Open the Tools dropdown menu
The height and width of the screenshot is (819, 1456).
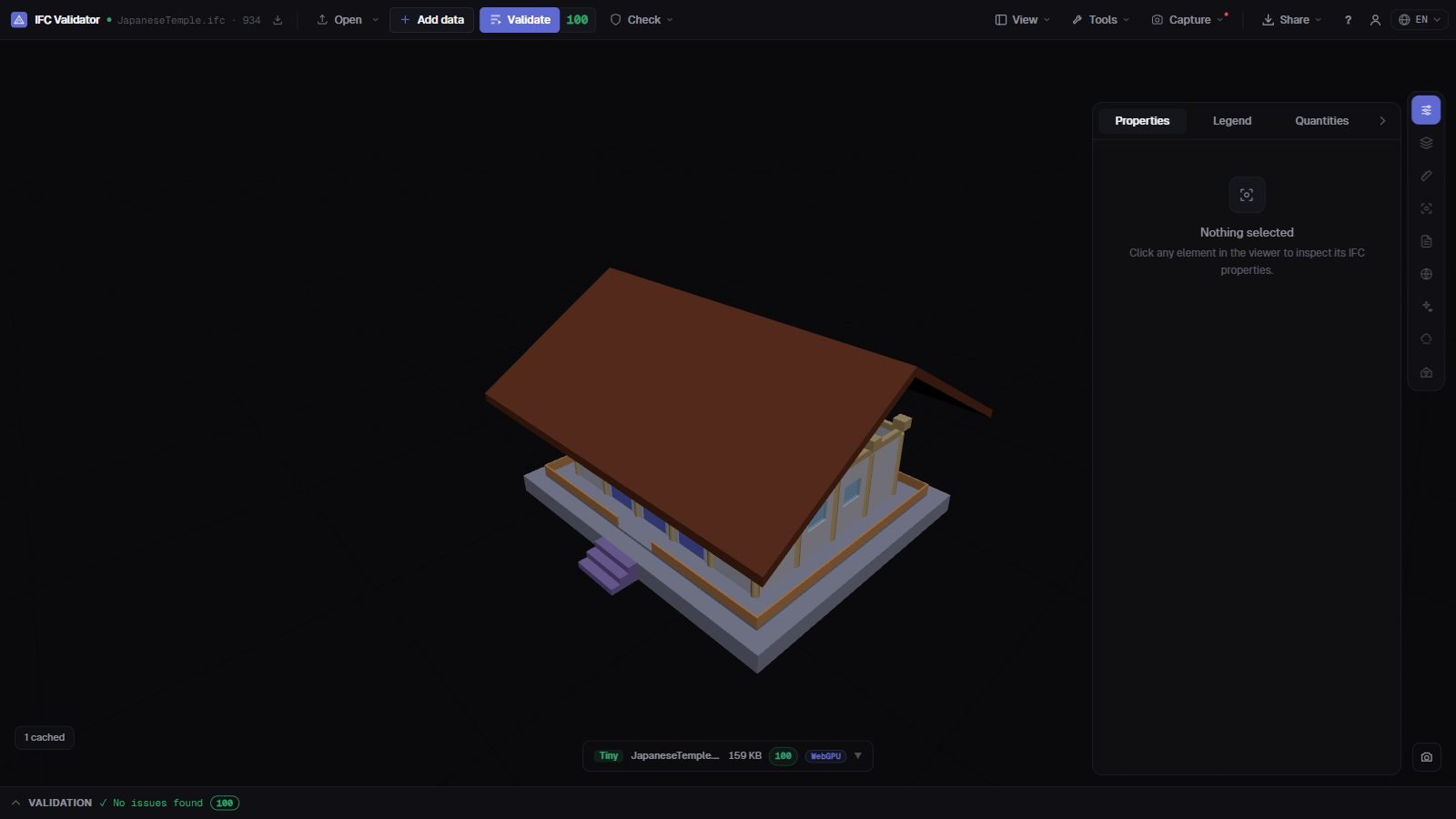[1100, 20]
